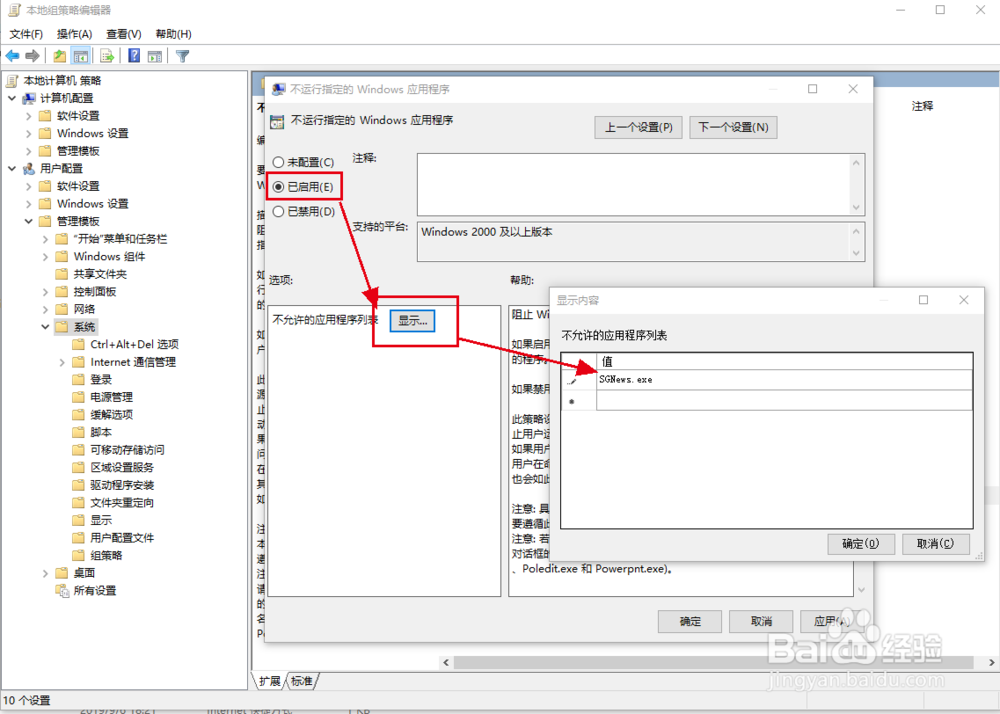The image size is (1000, 714).
Task: Click the folder icon beside 电源管理
Action: tap(78, 397)
